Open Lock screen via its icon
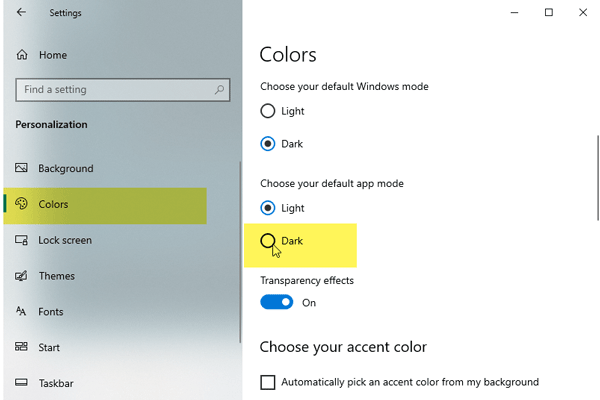The image size is (600, 400). click(22, 241)
